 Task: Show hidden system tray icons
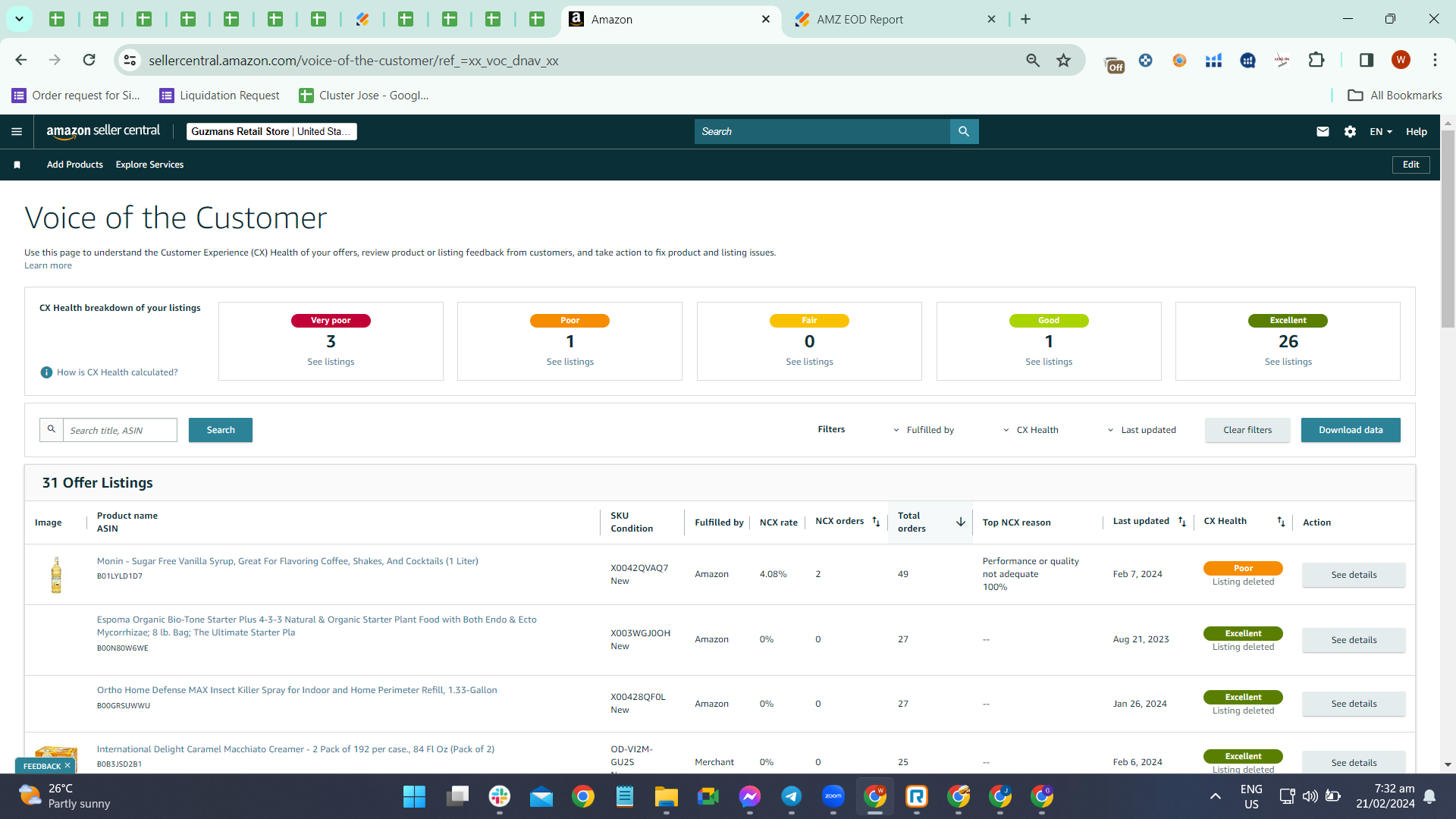[x=1215, y=796]
